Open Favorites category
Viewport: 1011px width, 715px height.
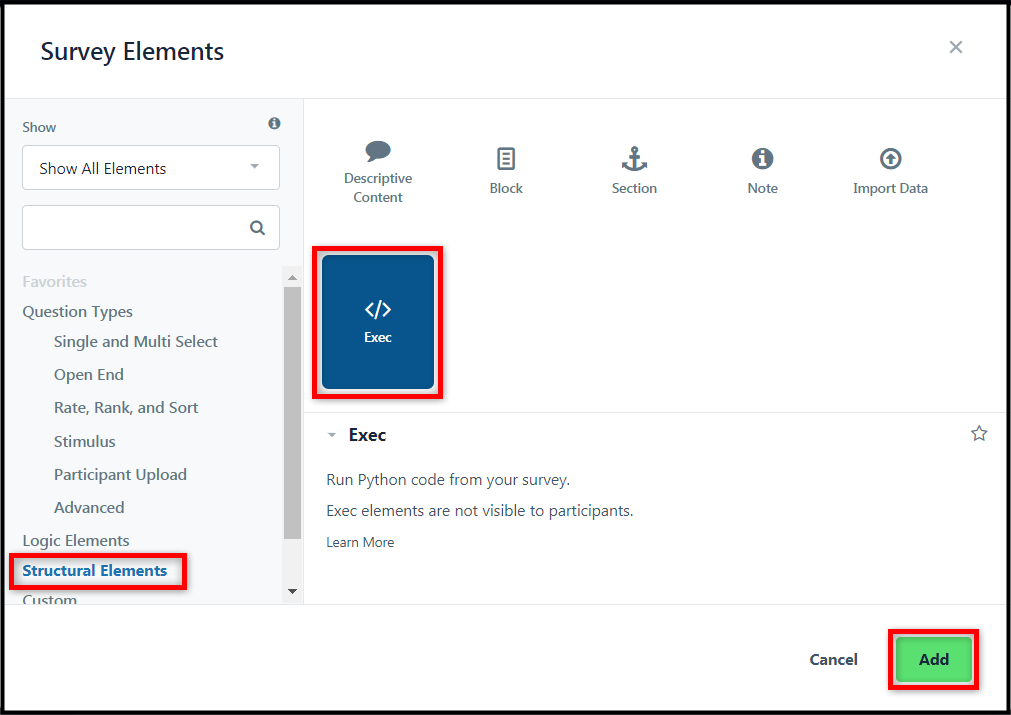(x=55, y=282)
